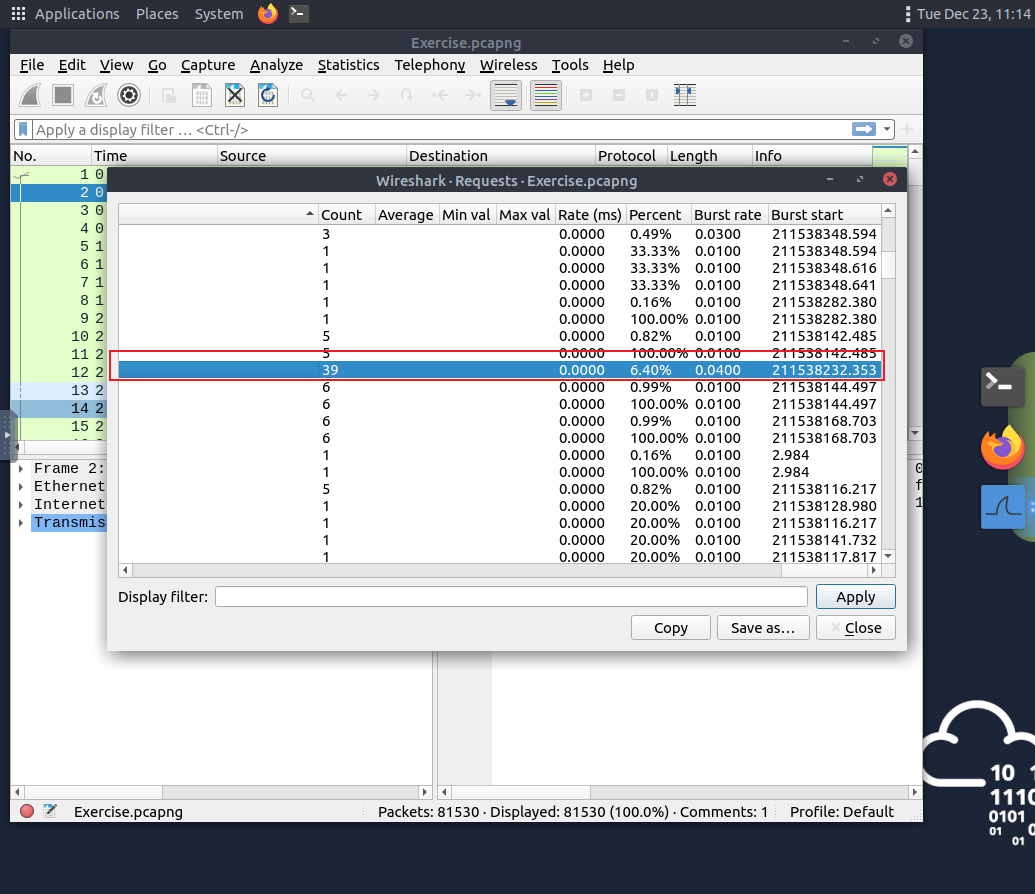Click the Save as… button
1035x894 pixels.
point(763,628)
